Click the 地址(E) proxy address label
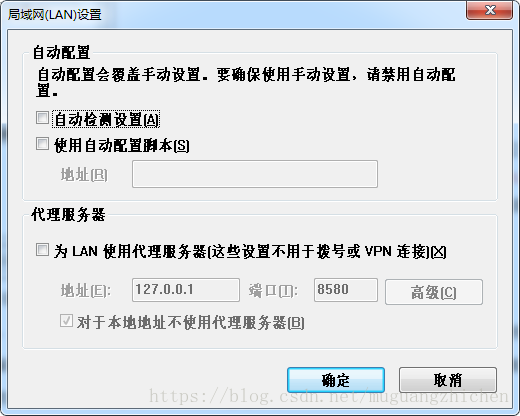Screen dimensions: 520x416 (x=86, y=291)
